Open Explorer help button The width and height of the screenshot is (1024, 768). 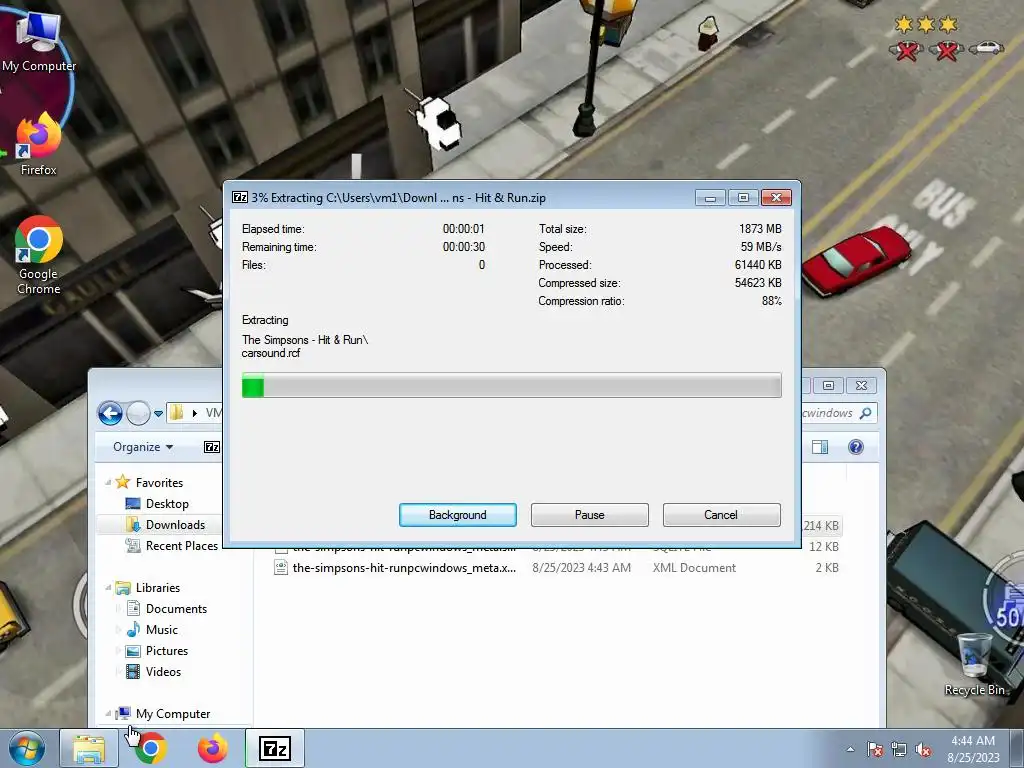[x=856, y=447]
